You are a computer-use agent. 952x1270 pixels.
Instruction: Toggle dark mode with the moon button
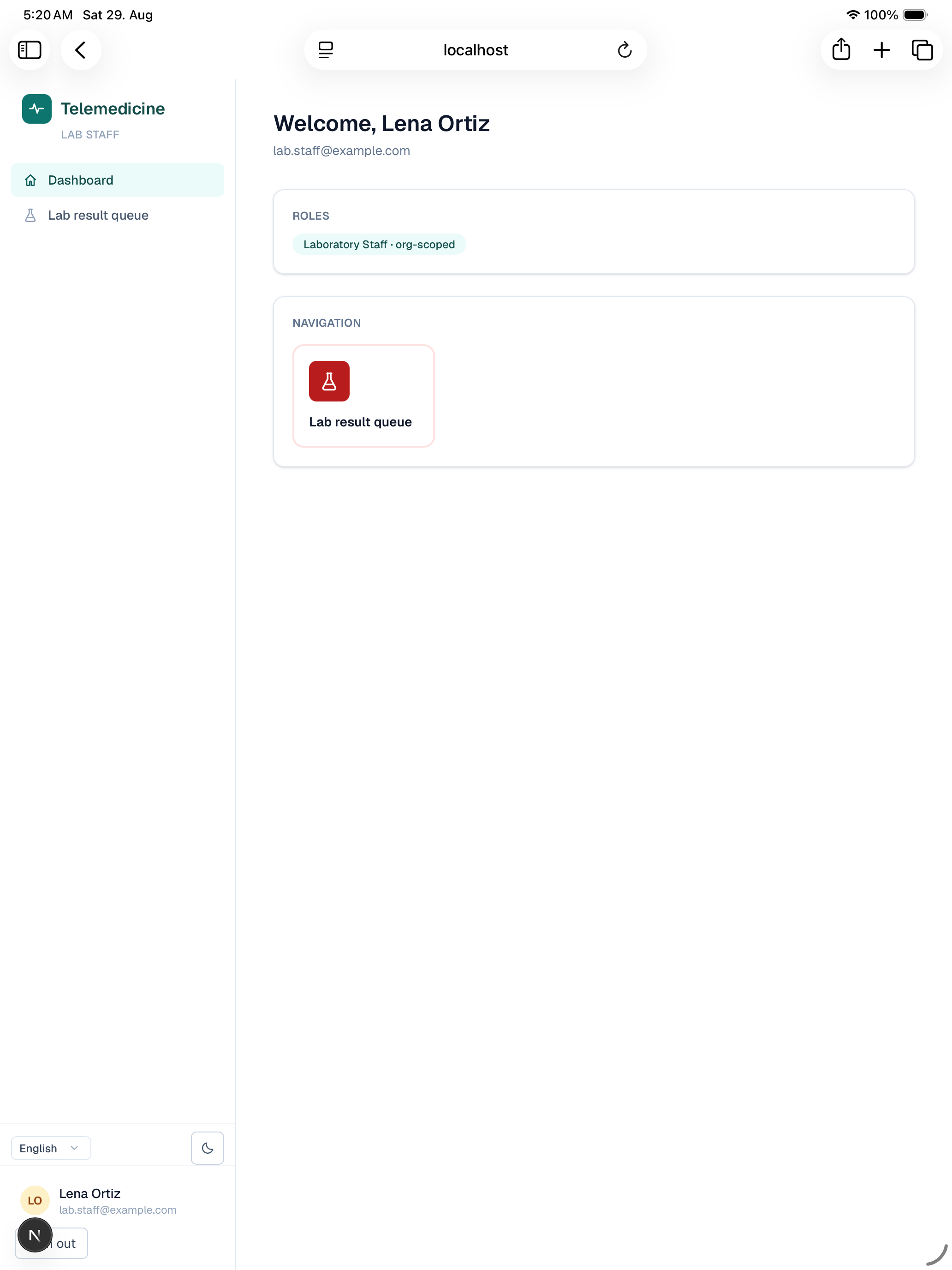[x=207, y=1148]
